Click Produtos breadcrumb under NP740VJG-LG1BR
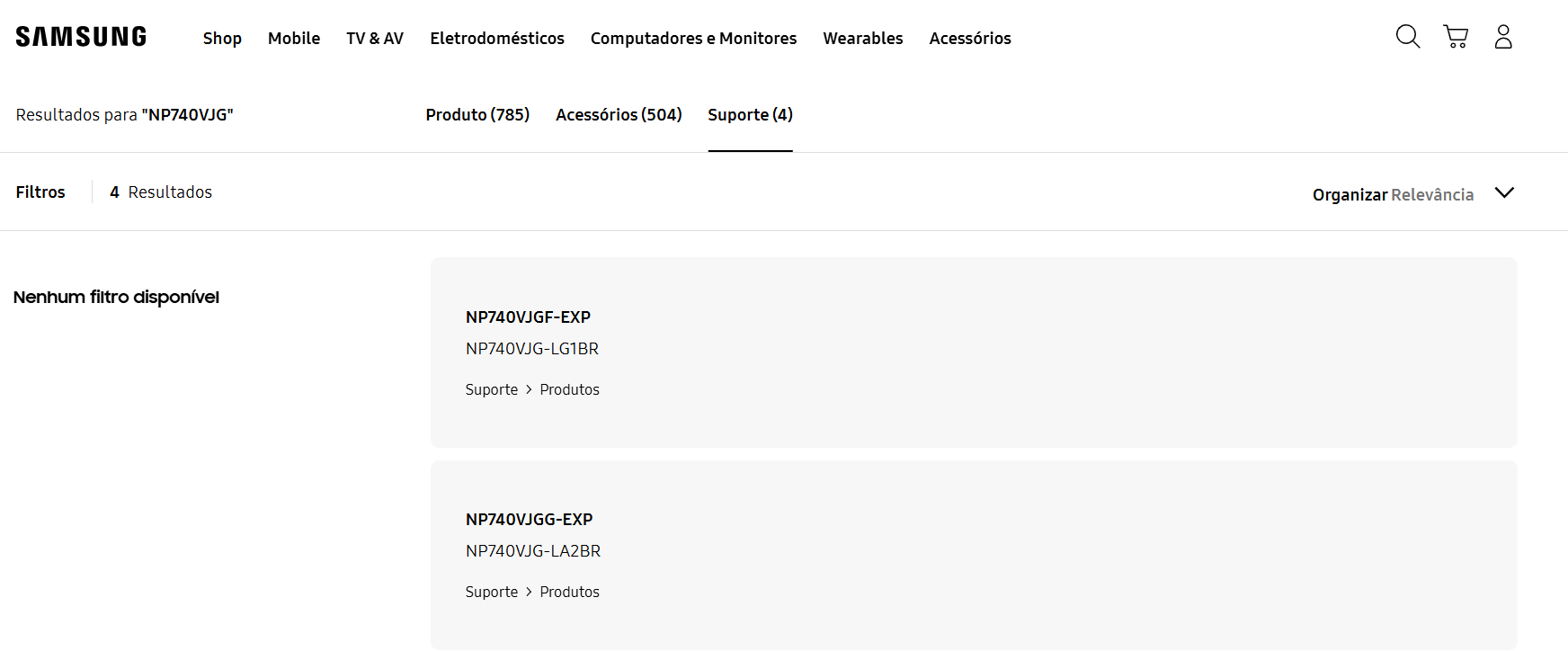 pos(569,389)
